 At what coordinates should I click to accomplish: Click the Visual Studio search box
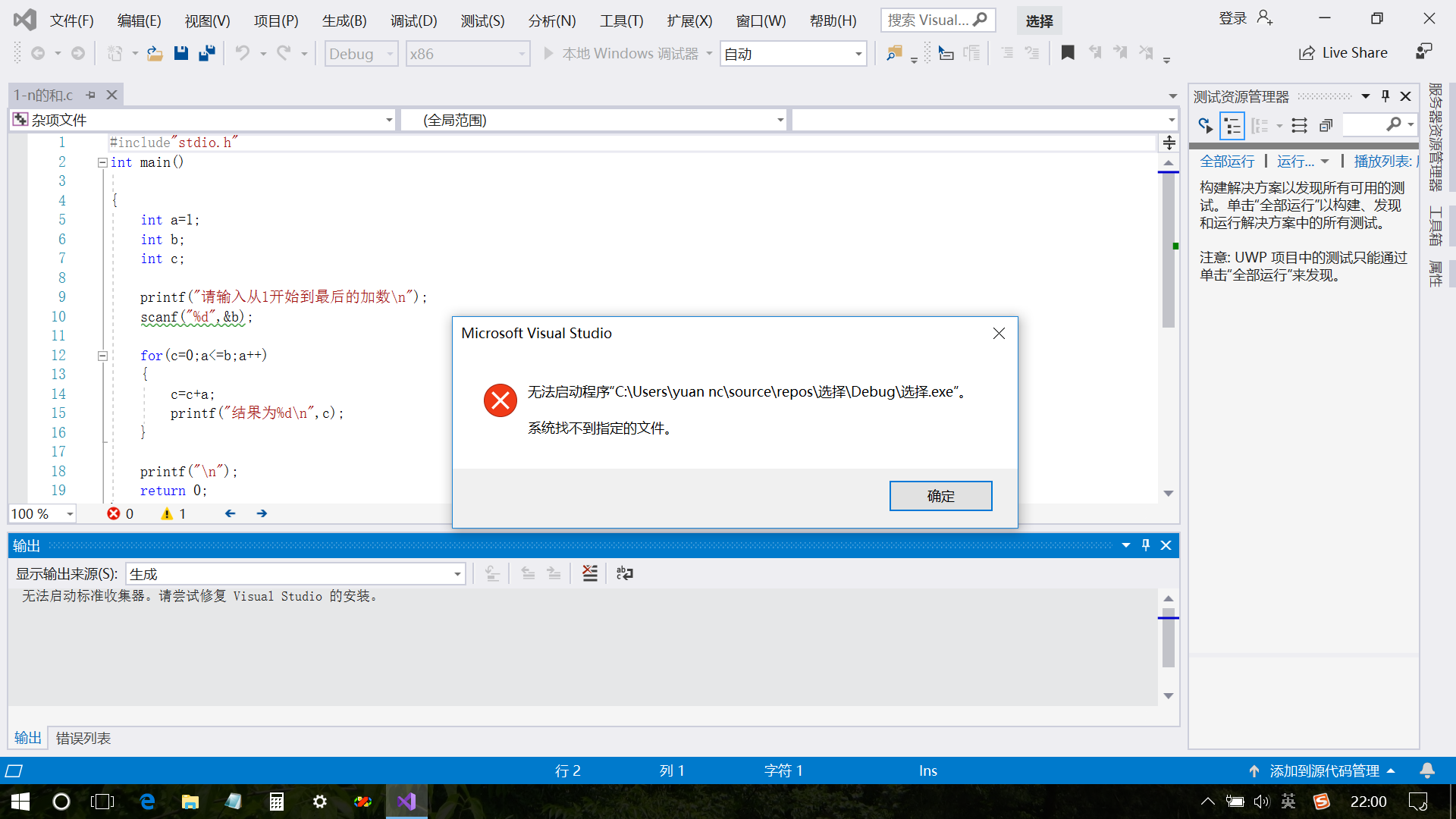937,20
